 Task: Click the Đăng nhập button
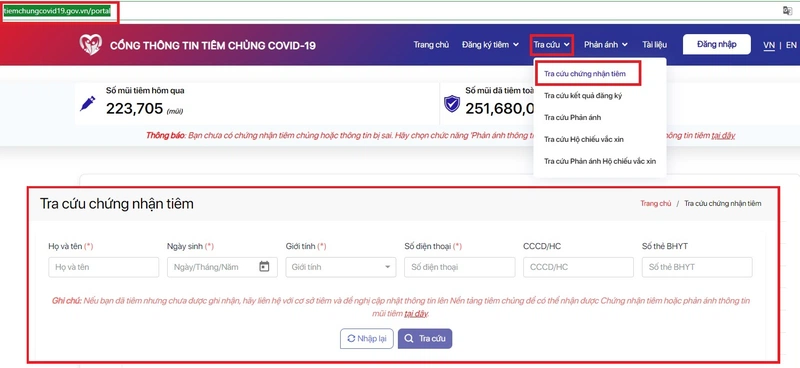coord(716,44)
